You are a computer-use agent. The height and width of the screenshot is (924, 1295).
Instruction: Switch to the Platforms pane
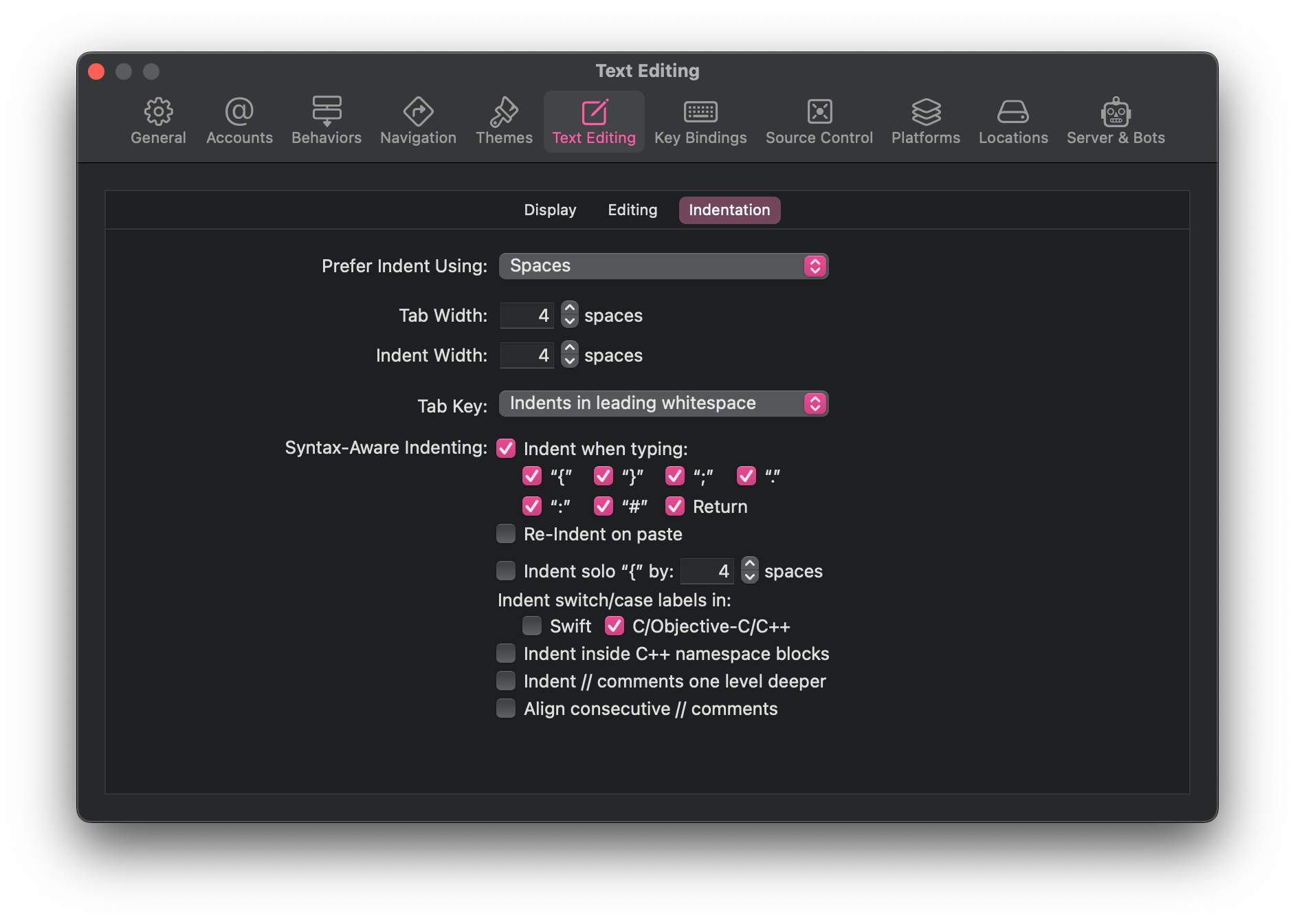pos(925,122)
